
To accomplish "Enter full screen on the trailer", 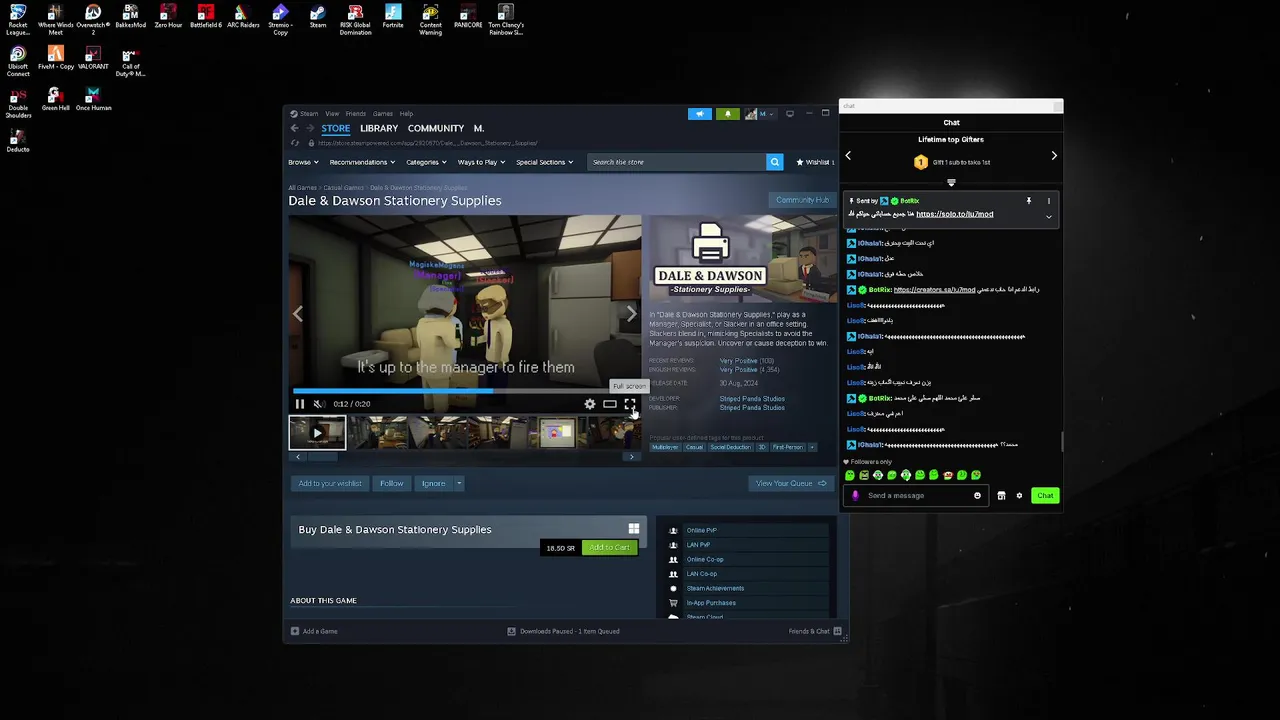I will 630,404.
